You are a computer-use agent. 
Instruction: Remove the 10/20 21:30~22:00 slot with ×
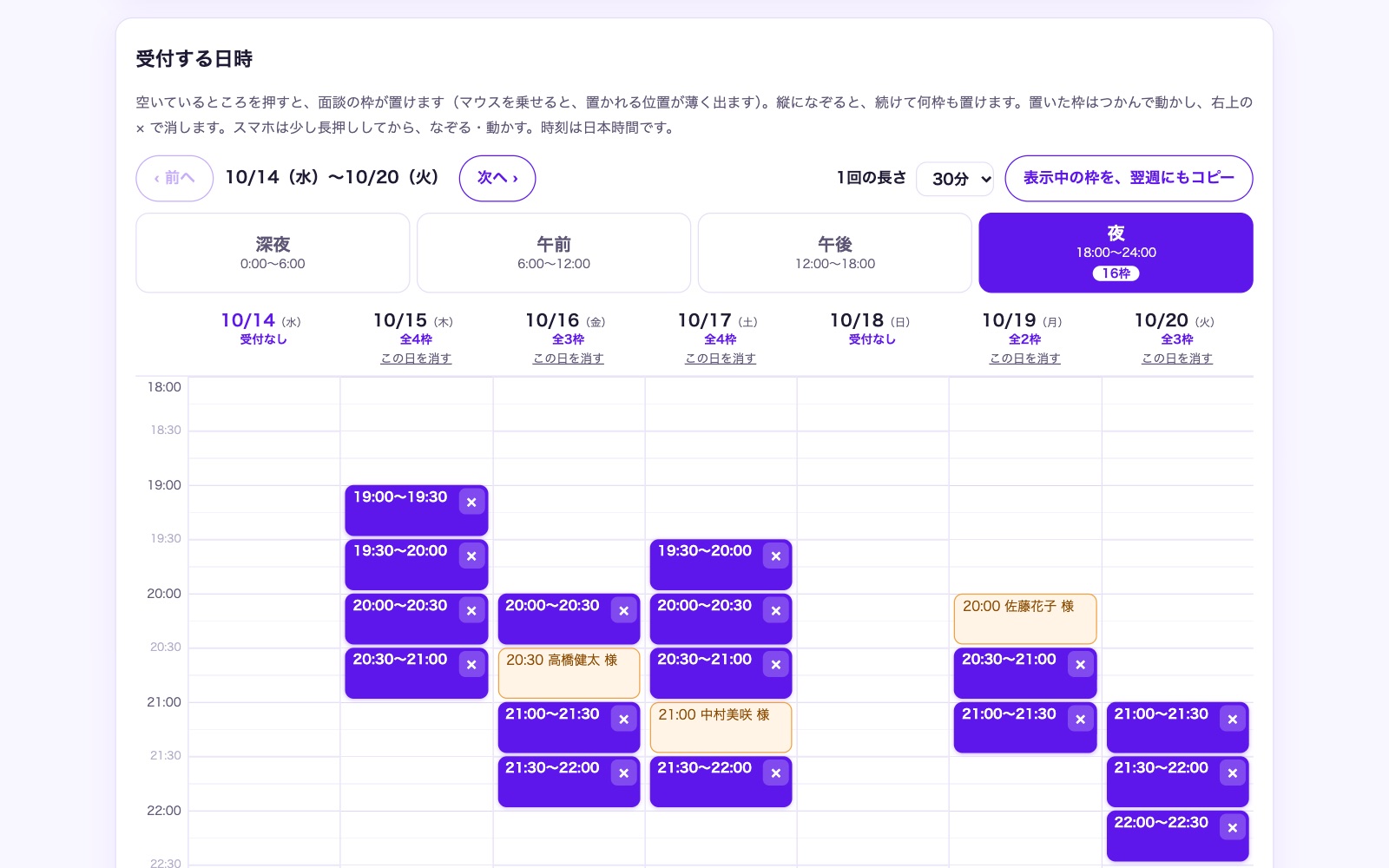pyautogui.click(x=1233, y=773)
